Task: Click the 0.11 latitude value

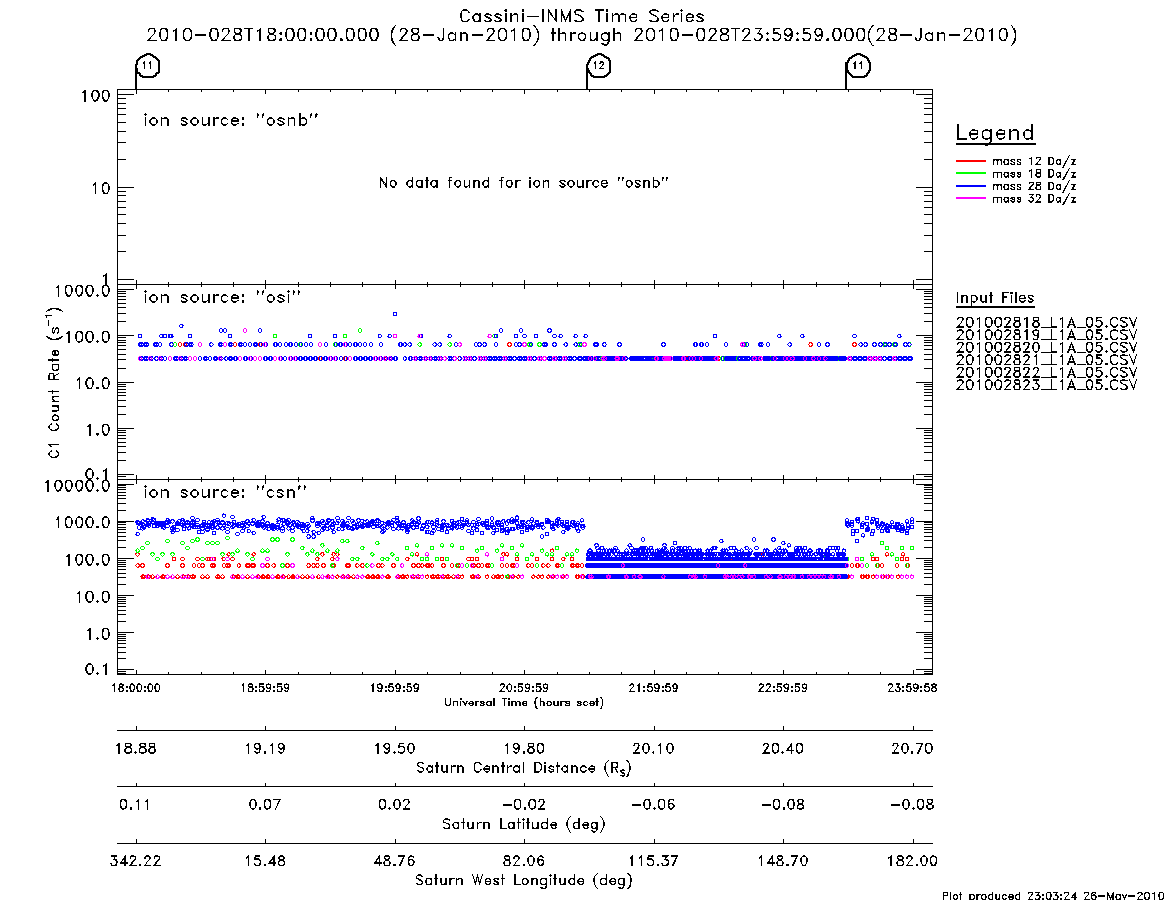Action: point(134,805)
